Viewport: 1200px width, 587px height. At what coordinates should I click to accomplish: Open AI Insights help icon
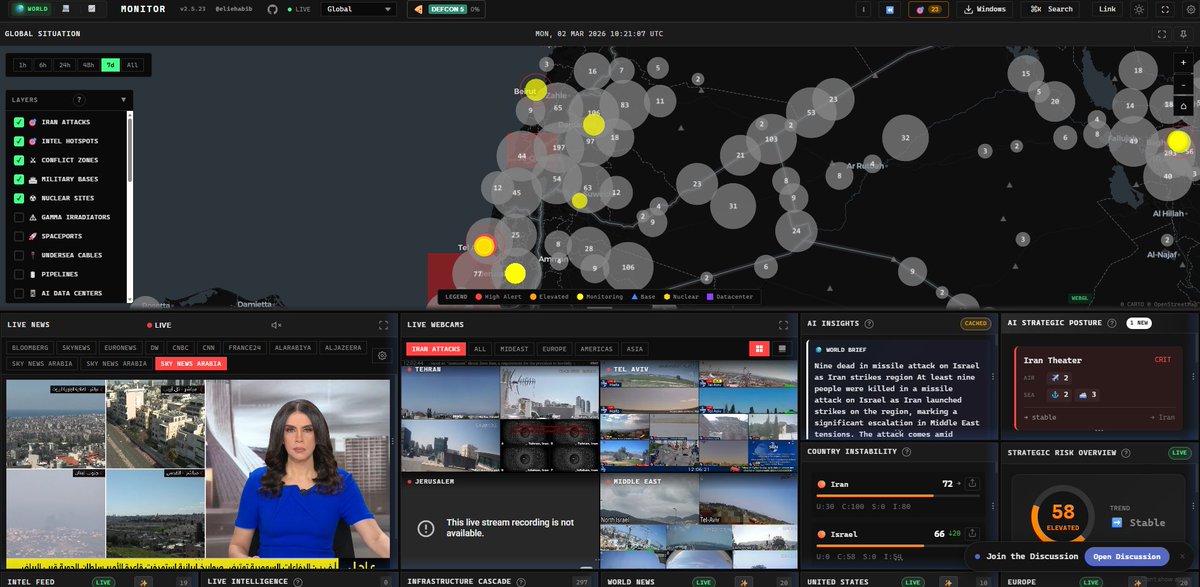[869, 323]
